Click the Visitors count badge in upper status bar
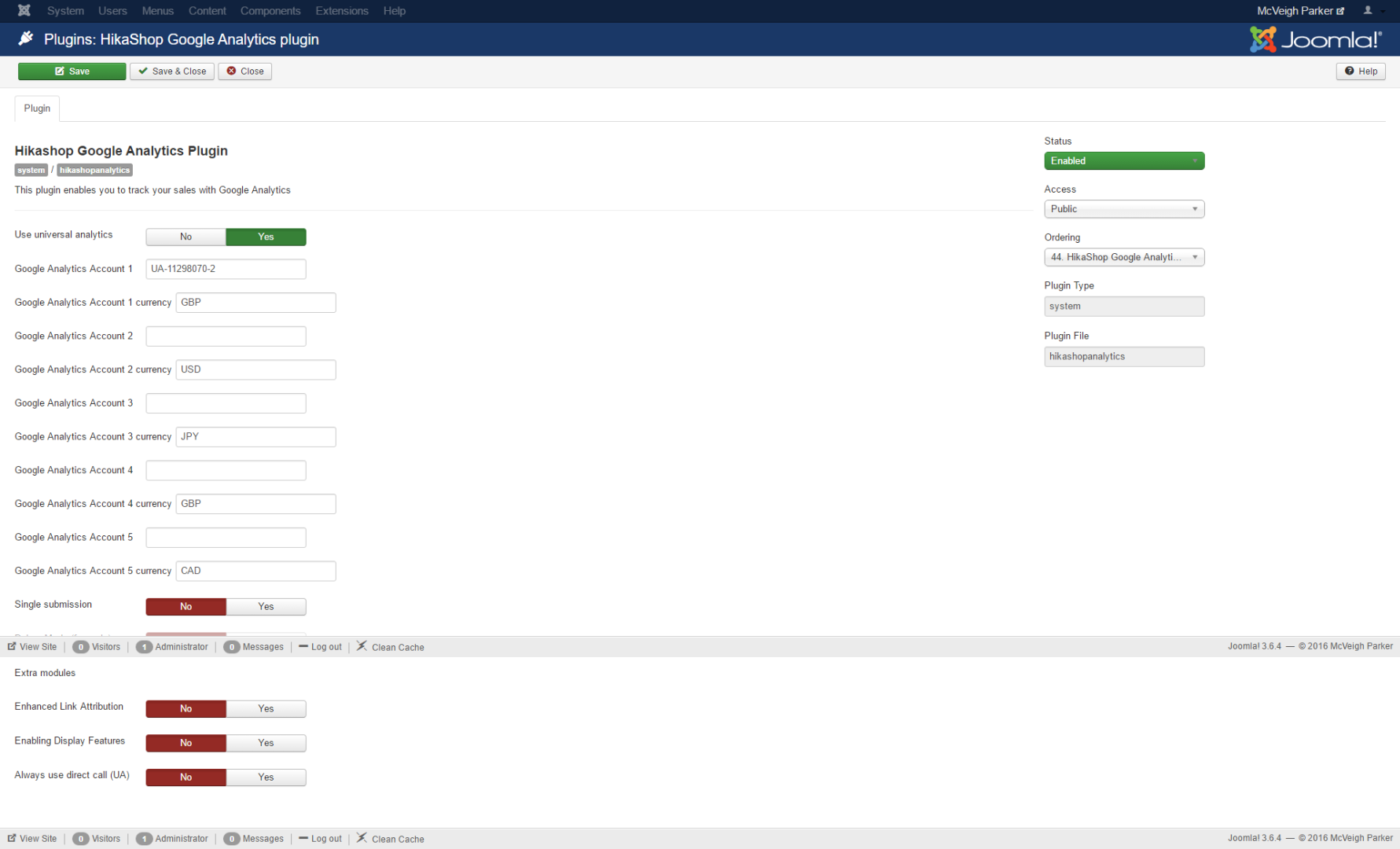The width and height of the screenshot is (1400, 849). click(x=80, y=647)
